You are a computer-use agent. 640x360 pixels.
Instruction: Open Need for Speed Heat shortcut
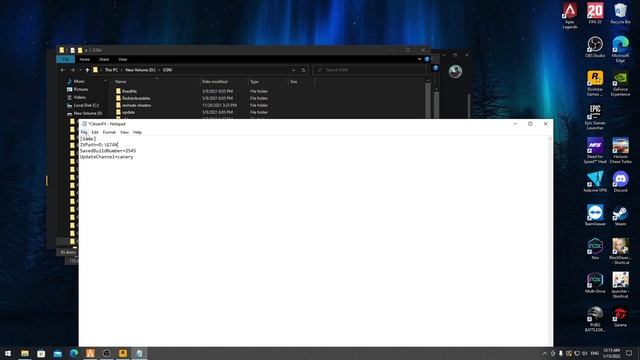595,151
